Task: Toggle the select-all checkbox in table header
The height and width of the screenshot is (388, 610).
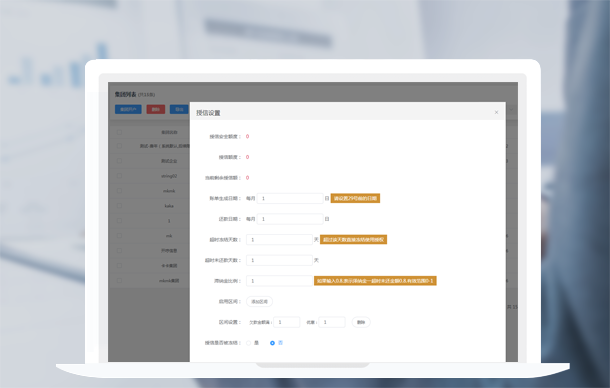Action: [x=119, y=132]
